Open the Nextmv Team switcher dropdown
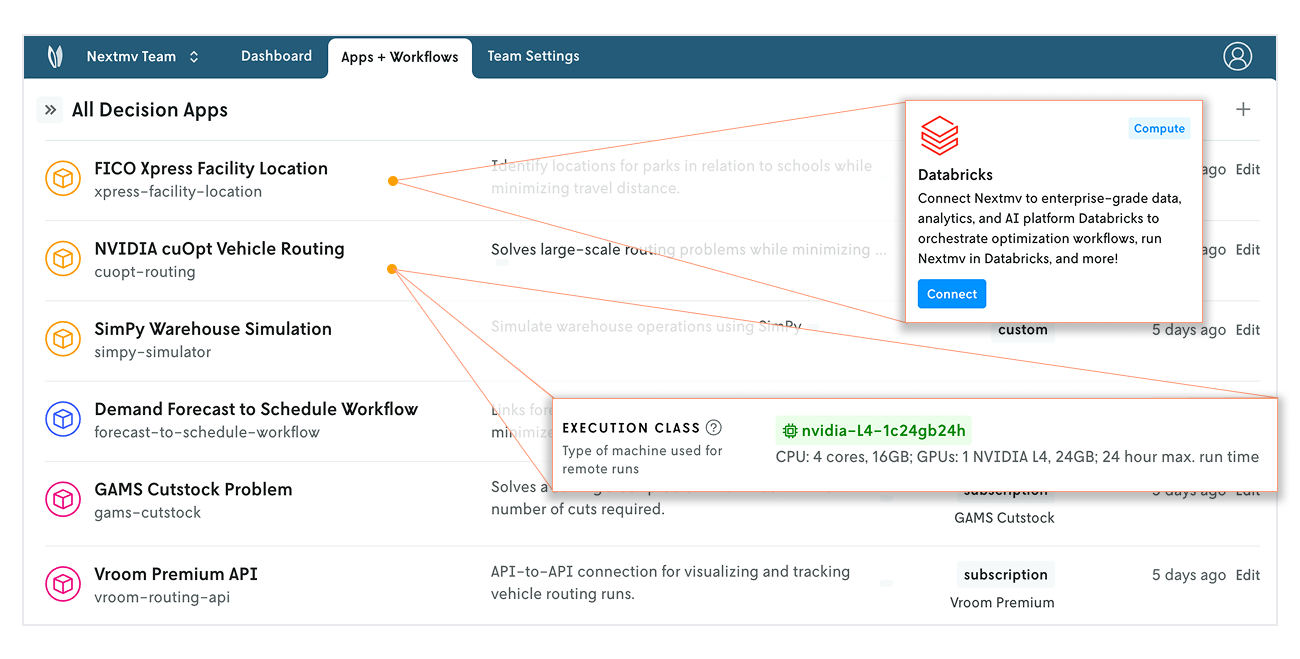The height and width of the screenshot is (659, 1300). pos(143,57)
